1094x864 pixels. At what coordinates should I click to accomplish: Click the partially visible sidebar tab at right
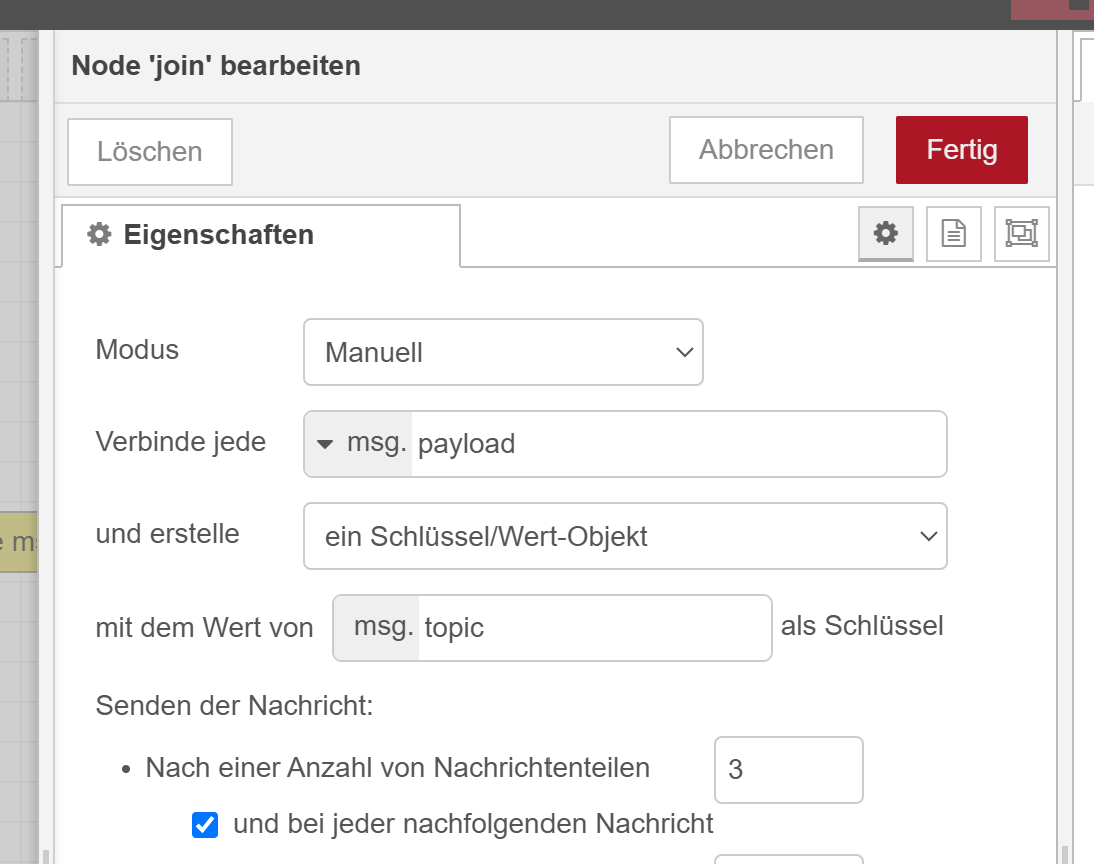[1084, 66]
